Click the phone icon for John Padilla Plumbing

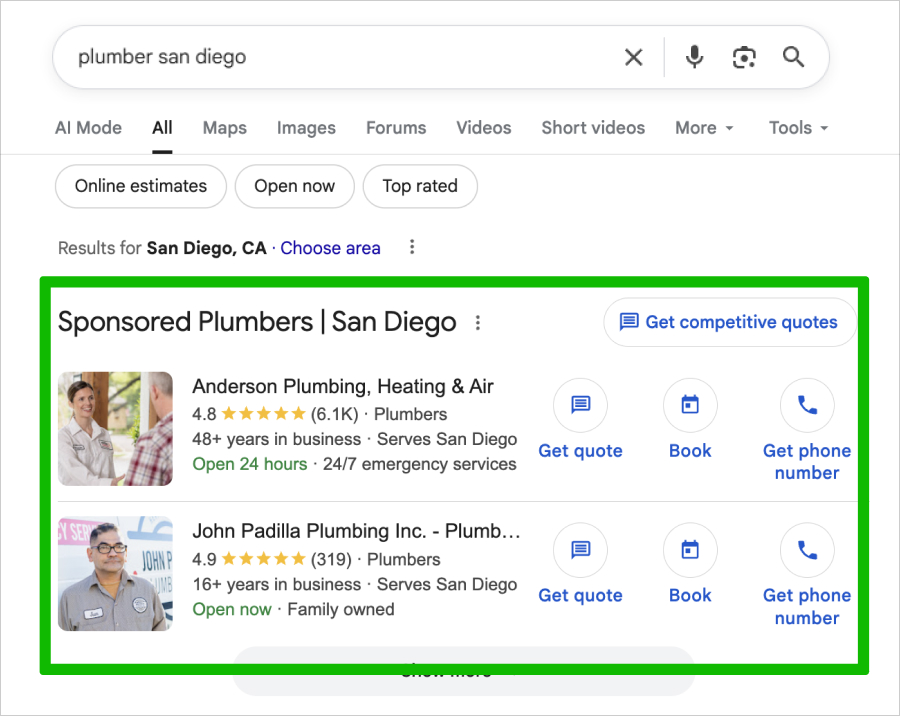point(807,550)
